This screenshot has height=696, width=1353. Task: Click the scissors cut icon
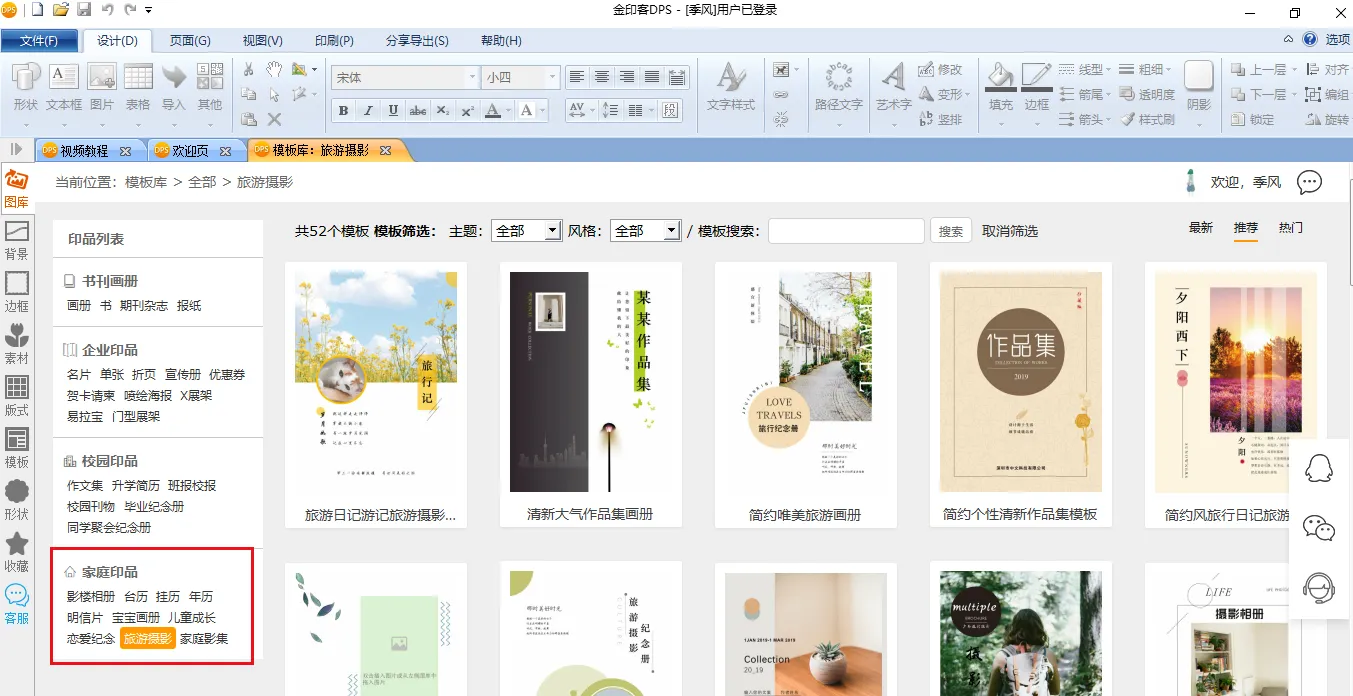(249, 69)
